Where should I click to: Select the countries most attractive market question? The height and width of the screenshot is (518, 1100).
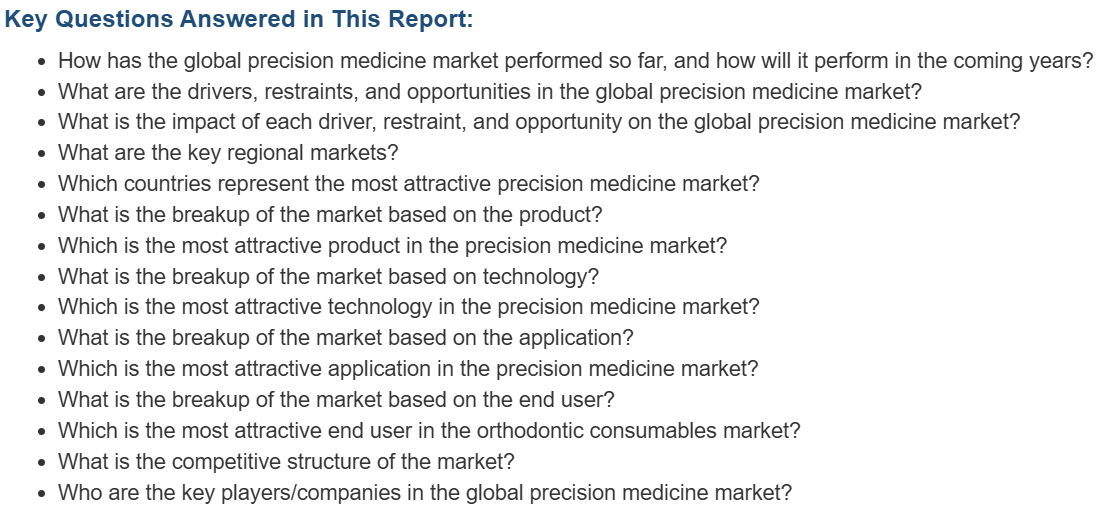pyautogui.click(x=408, y=184)
